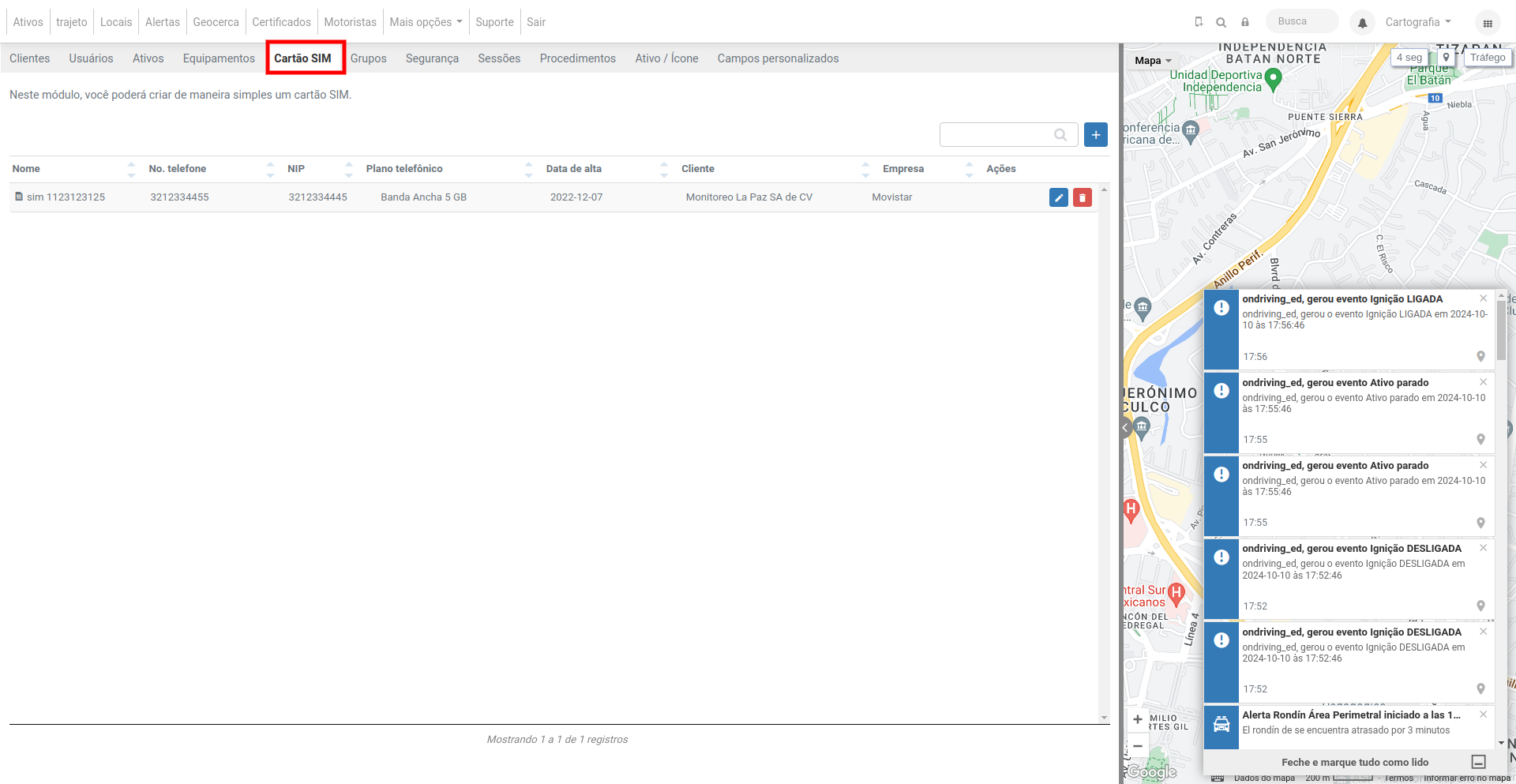Click Unidad Deportiva Independencia map pin
The image size is (1516, 784).
(x=1273, y=78)
